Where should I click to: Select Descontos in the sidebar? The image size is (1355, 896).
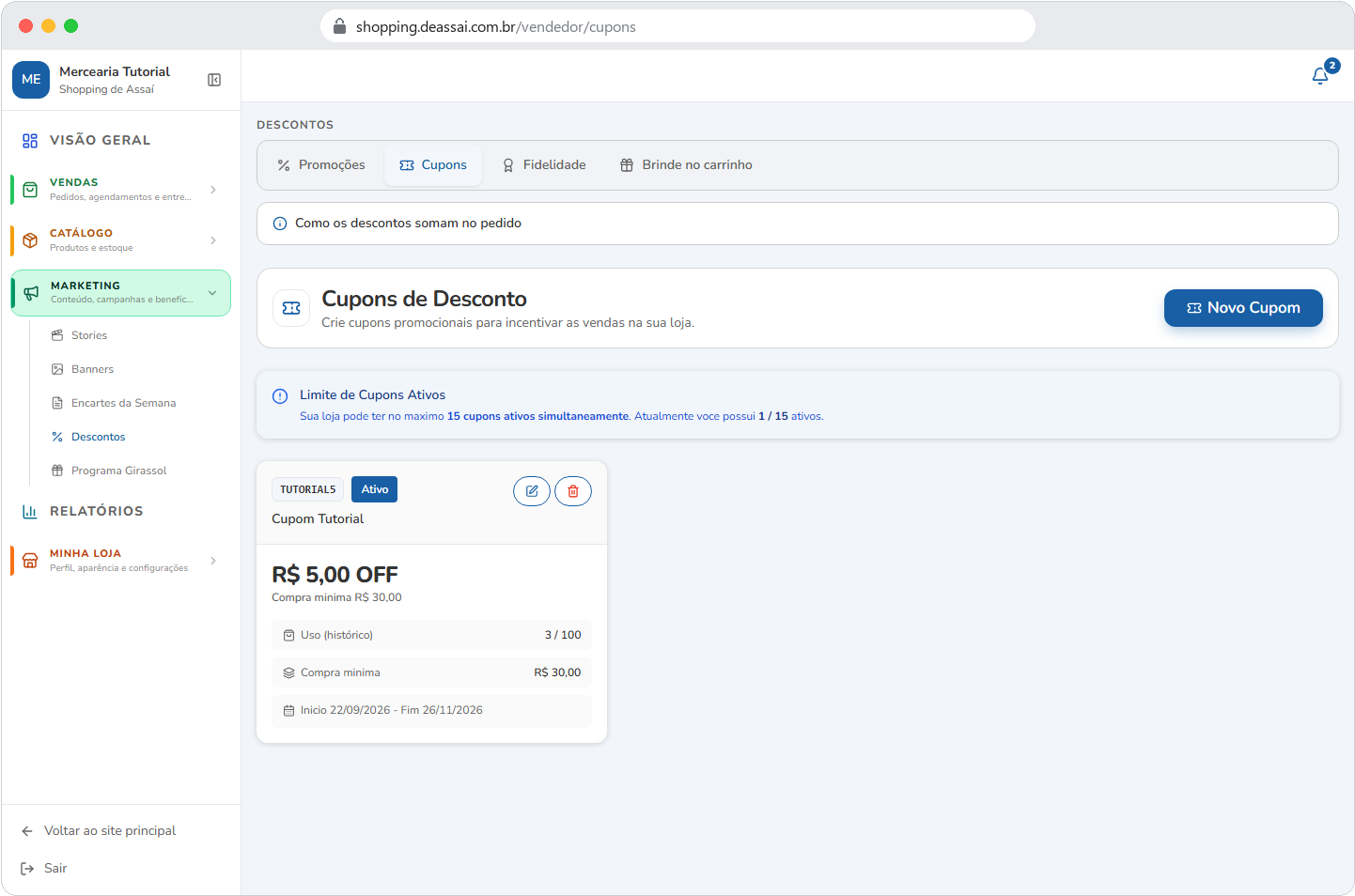pyautogui.click(x=98, y=437)
